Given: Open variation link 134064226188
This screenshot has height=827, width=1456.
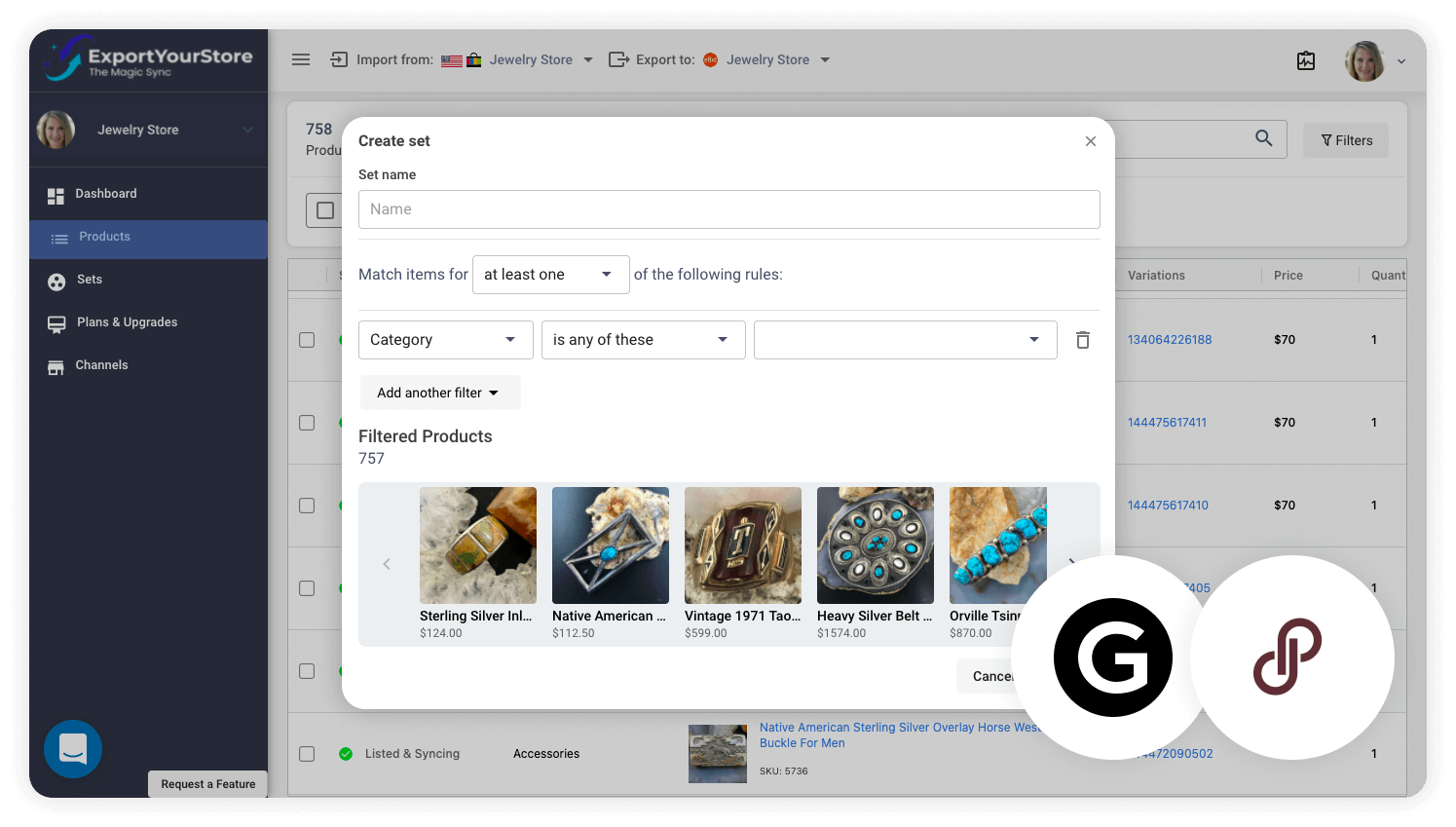Looking at the screenshot, I should point(1170,340).
